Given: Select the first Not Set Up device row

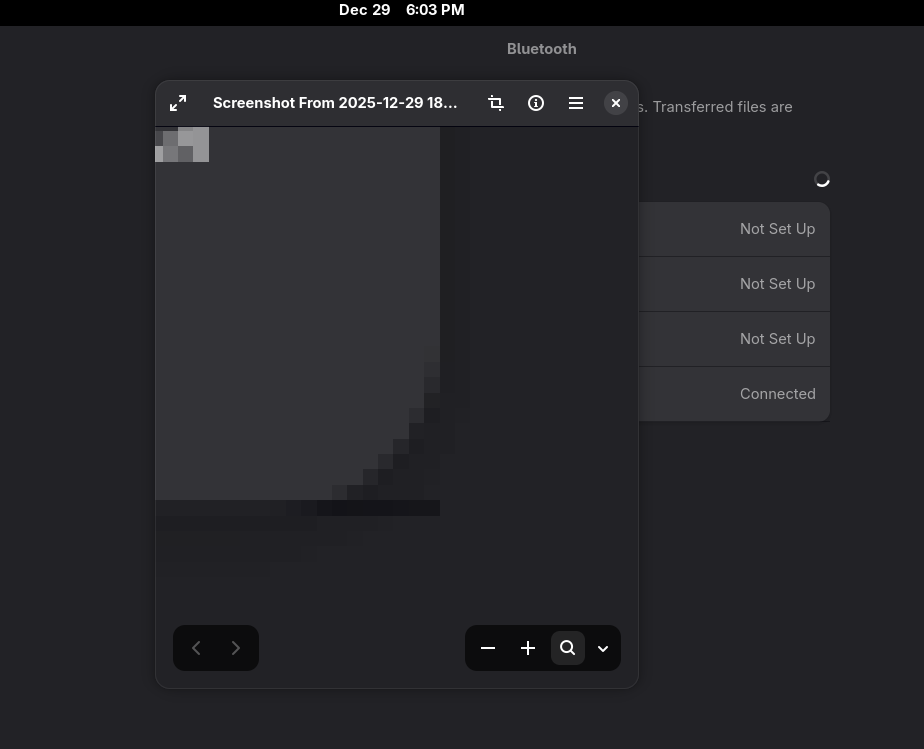Looking at the screenshot, I should click(x=734, y=229).
